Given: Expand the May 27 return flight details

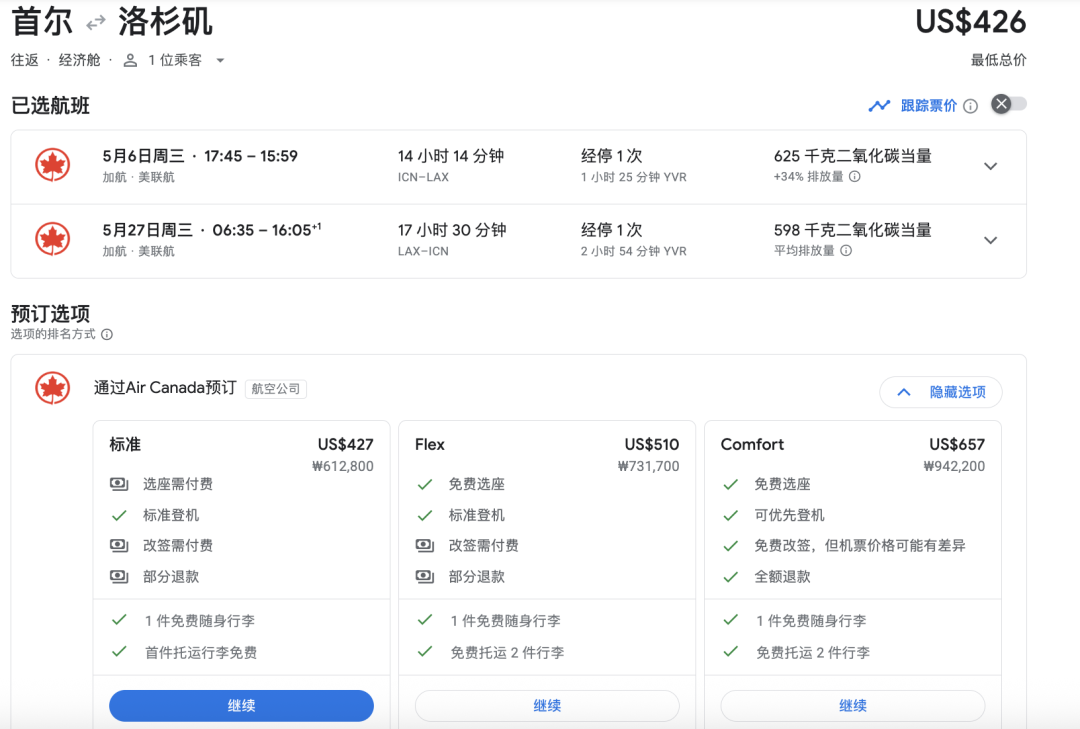Looking at the screenshot, I should pyautogui.click(x=990, y=240).
